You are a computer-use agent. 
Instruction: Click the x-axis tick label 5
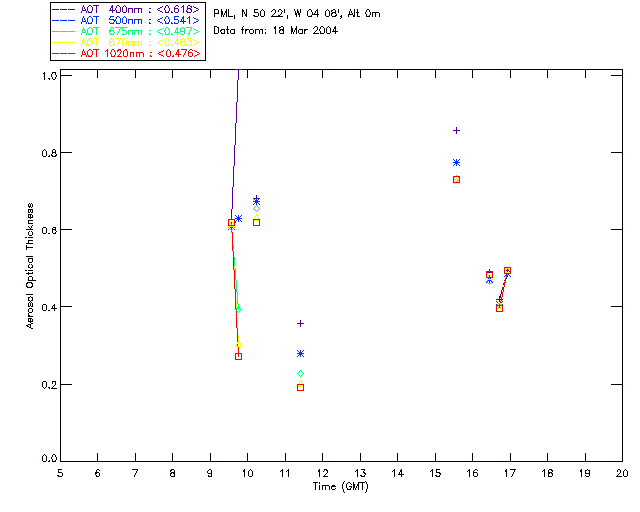pos(60,473)
